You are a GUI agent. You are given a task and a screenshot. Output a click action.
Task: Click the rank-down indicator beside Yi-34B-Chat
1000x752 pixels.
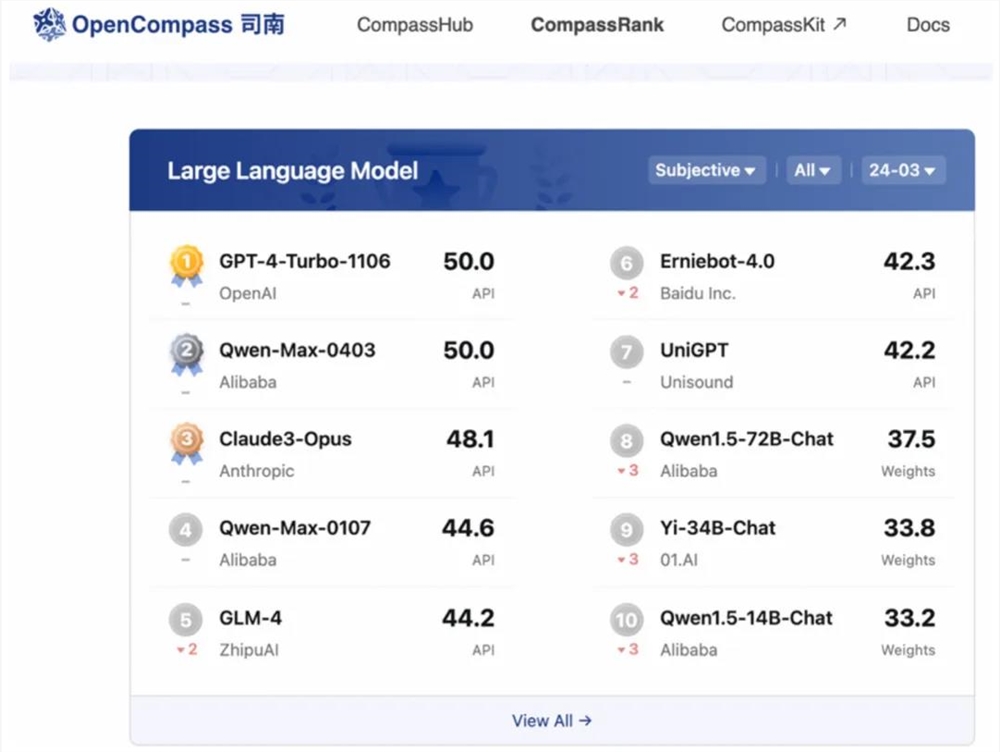626,560
